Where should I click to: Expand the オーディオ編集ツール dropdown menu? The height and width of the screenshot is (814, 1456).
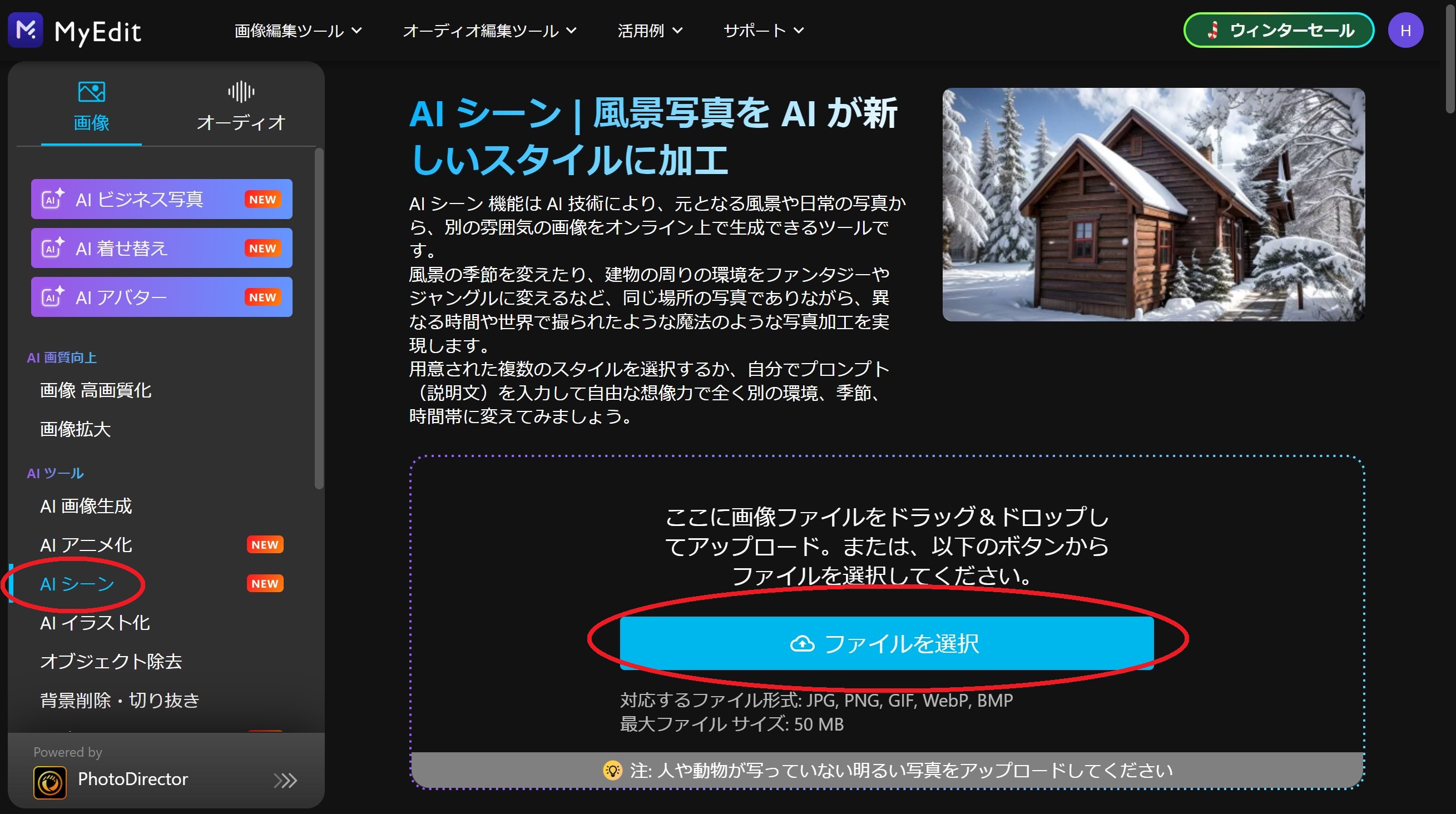[489, 31]
